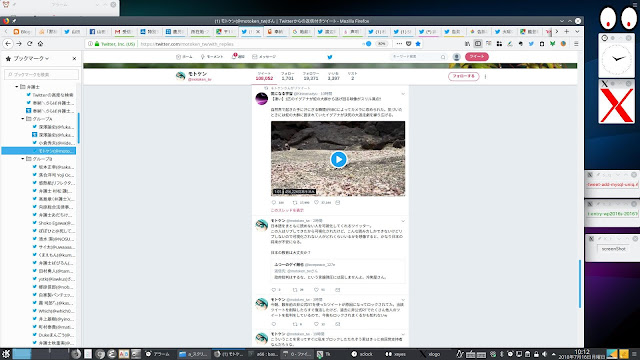Image resolution: width=640 pixels, height=360 pixels.
Task: Open the フォロー 1,701 tab
Action: pyautogui.click(x=288, y=76)
